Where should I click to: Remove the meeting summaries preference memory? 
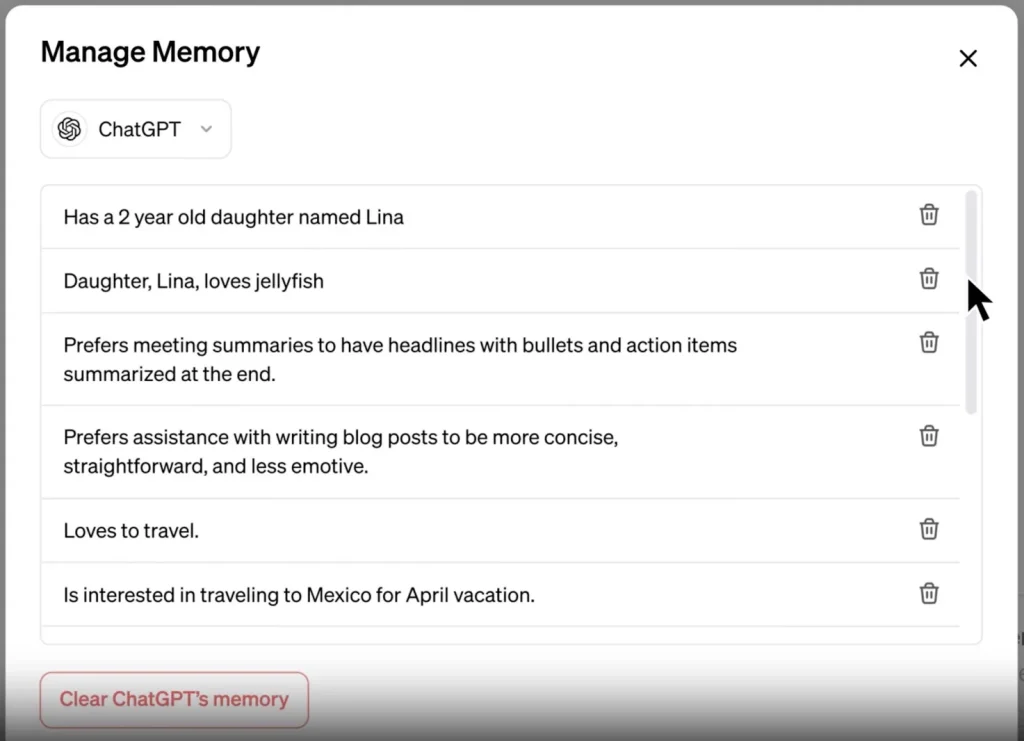pyautogui.click(x=929, y=343)
